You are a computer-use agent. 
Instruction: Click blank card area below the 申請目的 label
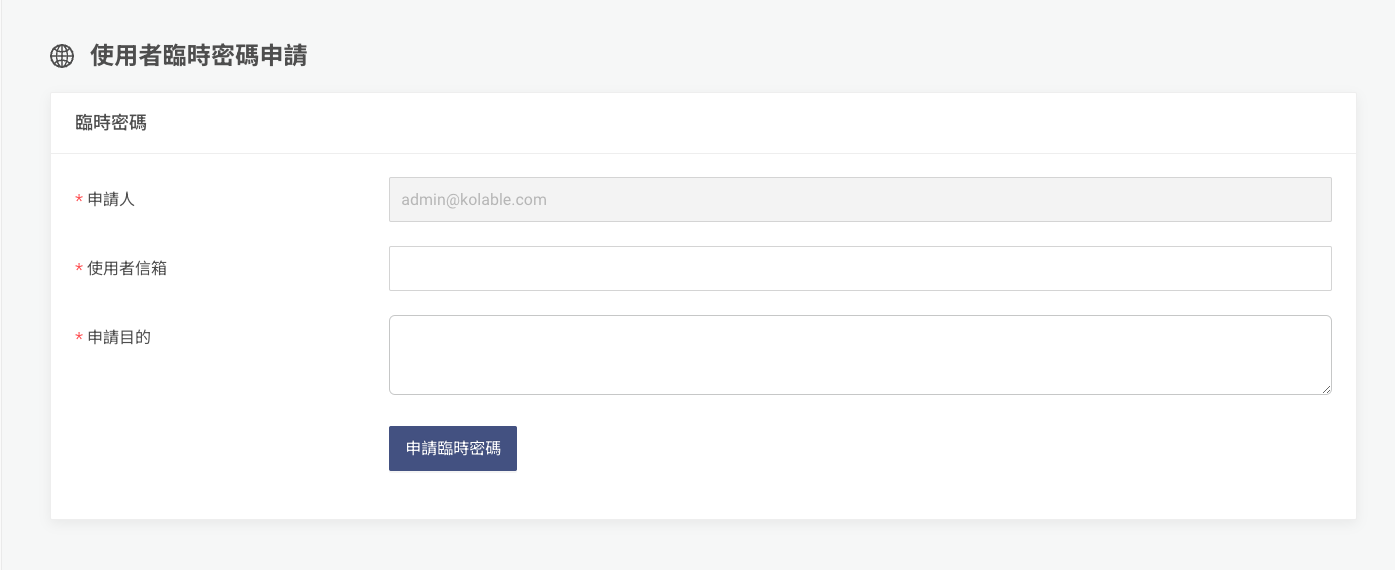pos(200,420)
